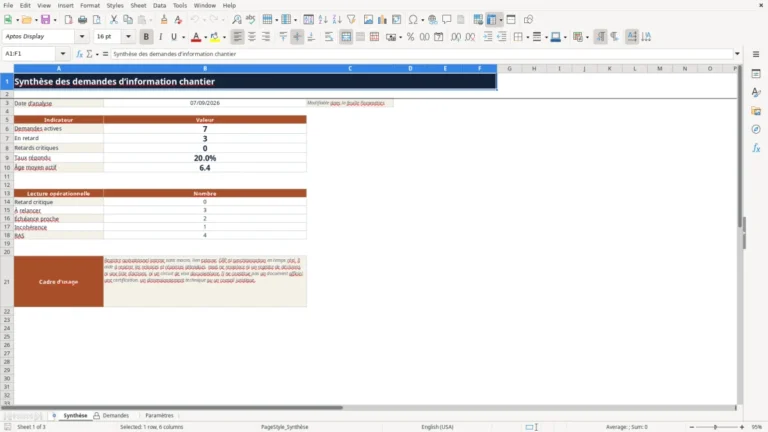Toggle underline formatting
768x432 pixels.
[x=173, y=37]
